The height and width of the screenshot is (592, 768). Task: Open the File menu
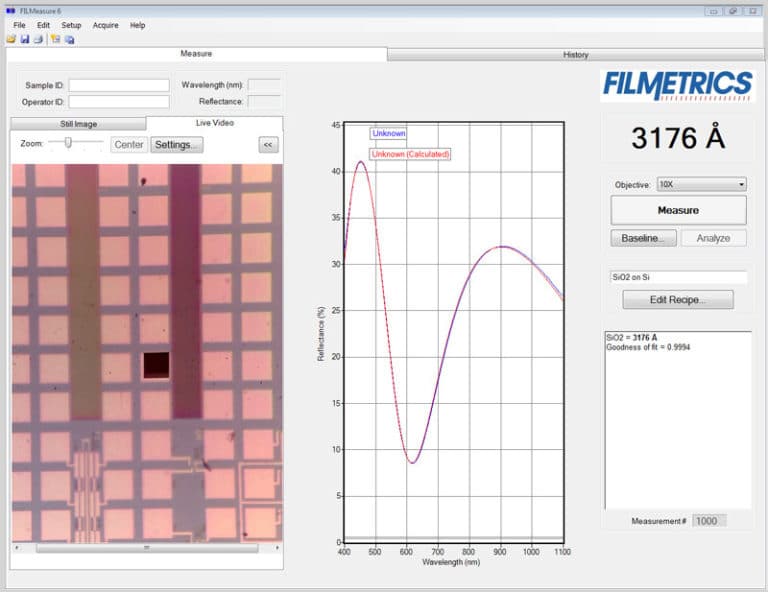tap(19, 25)
